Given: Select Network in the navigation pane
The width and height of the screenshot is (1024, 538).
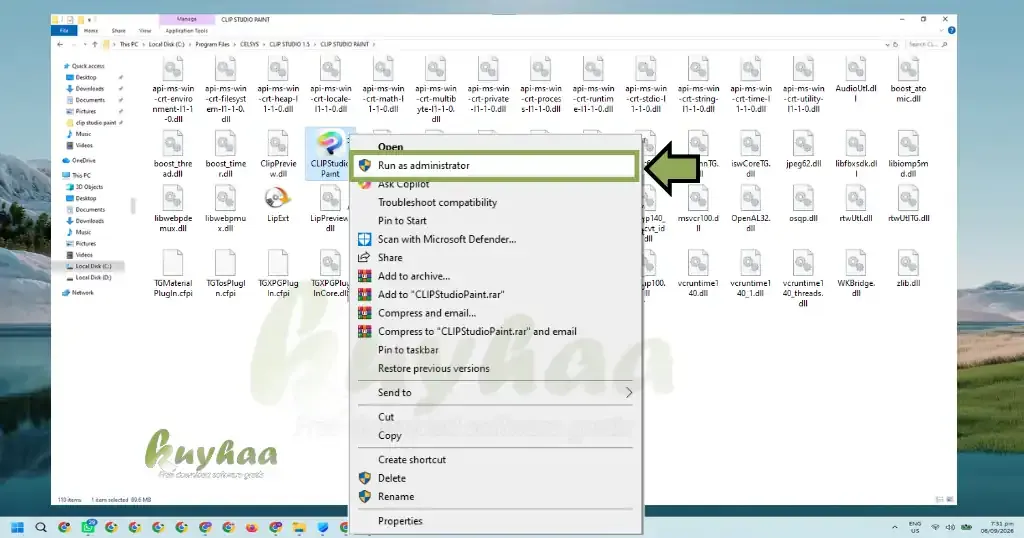Looking at the screenshot, I should click(x=78, y=293).
